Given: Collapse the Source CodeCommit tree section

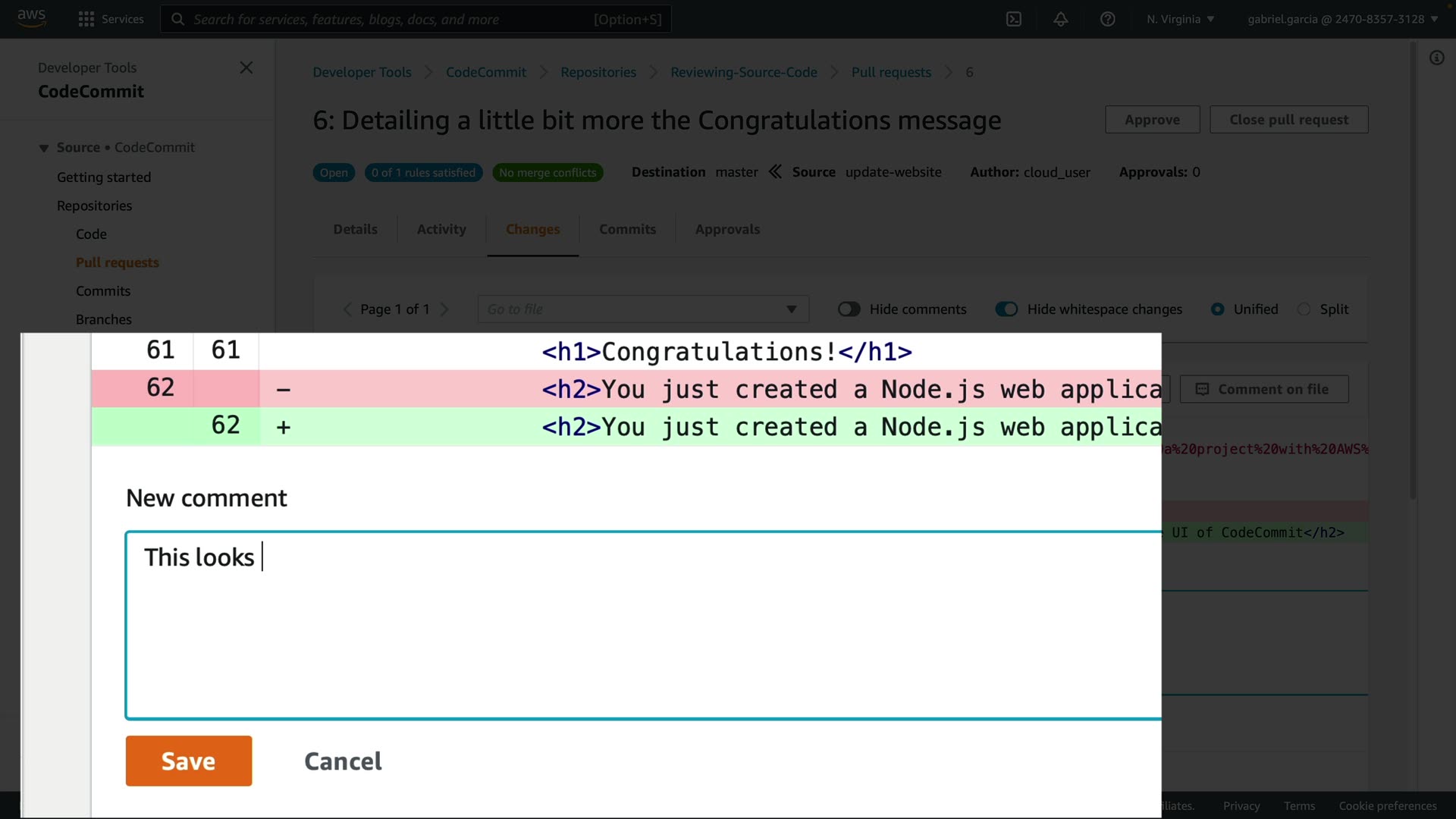Looking at the screenshot, I should coord(44,148).
